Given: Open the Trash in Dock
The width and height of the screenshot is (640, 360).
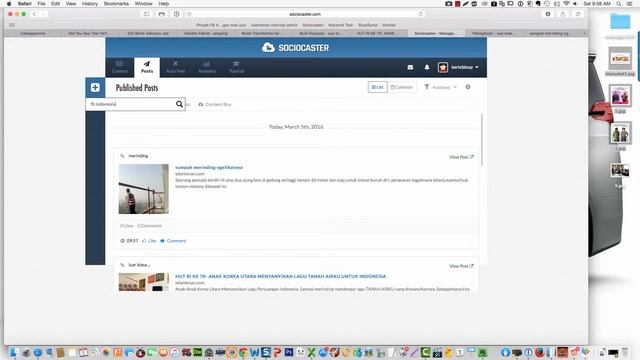Looking at the screenshot, I should tap(625, 352).
